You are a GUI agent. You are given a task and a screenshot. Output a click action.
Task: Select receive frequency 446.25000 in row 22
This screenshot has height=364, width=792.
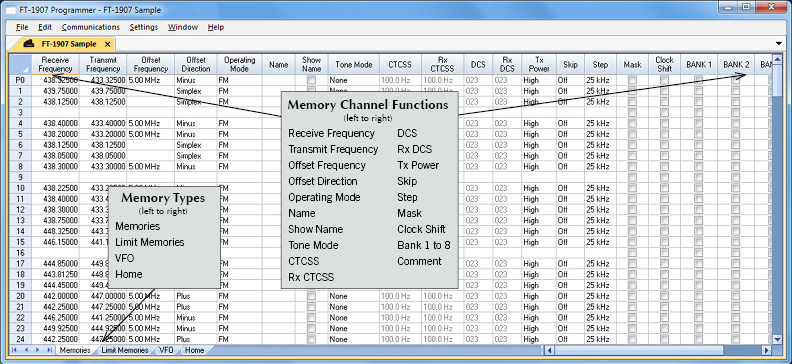[x=55, y=318]
